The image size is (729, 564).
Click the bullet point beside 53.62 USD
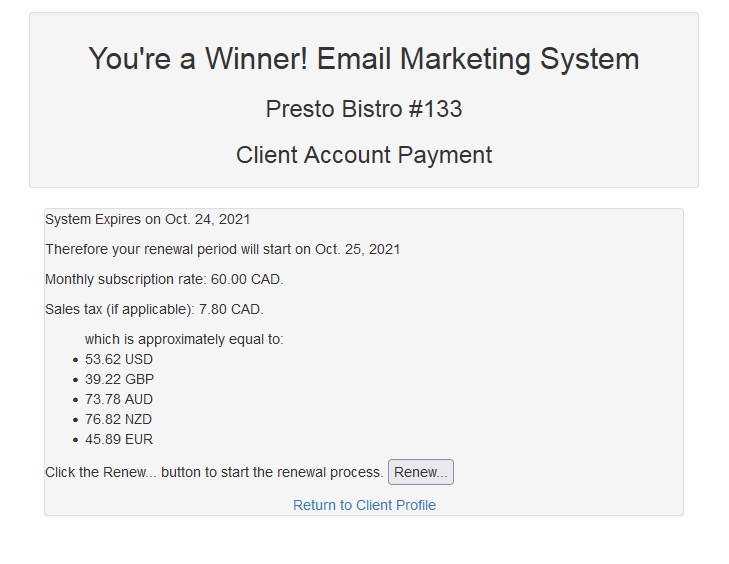(x=76, y=360)
